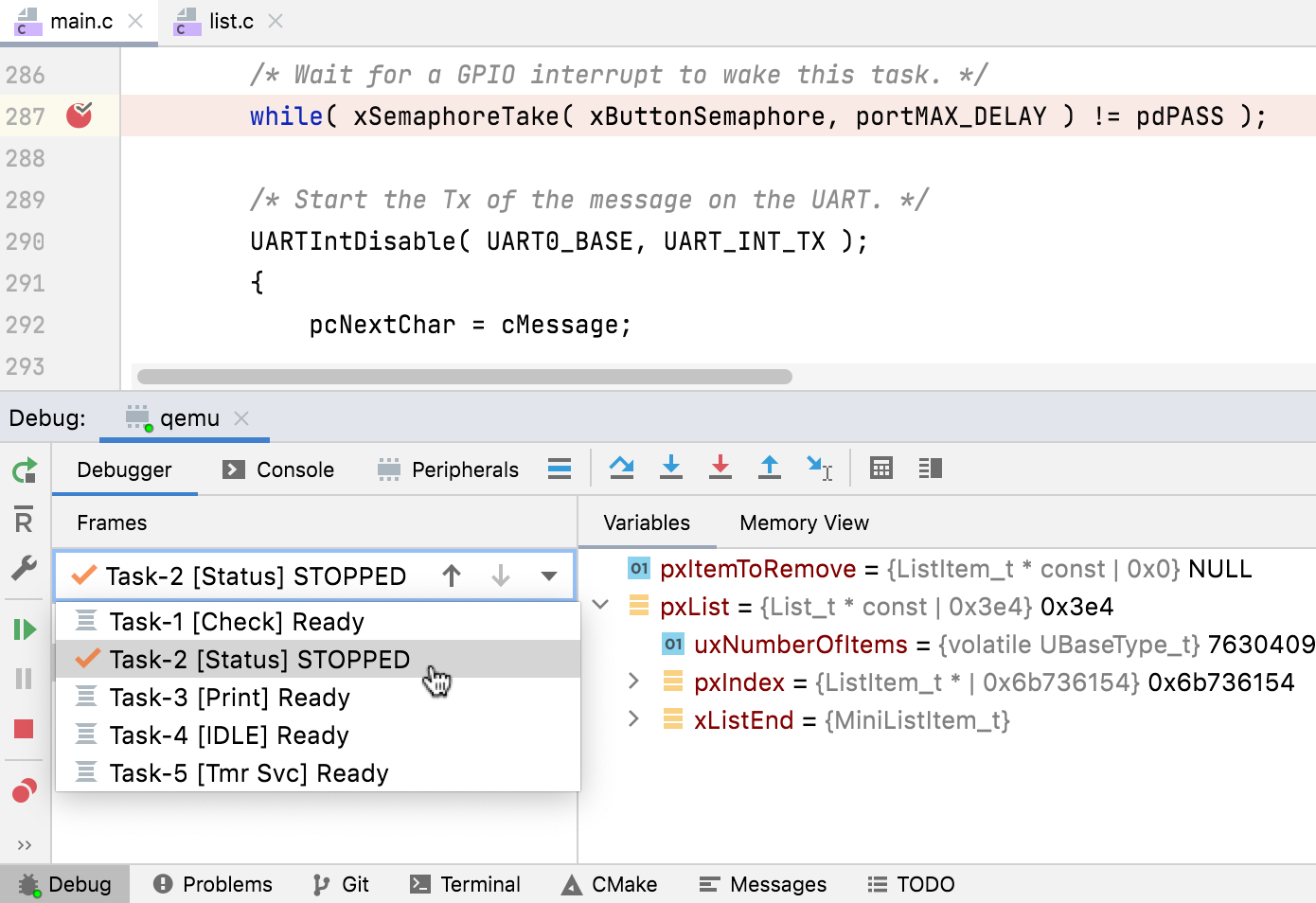Viewport: 1316px width, 903px height.
Task: Click the Rerun debug session icon
Action: tap(25, 470)
